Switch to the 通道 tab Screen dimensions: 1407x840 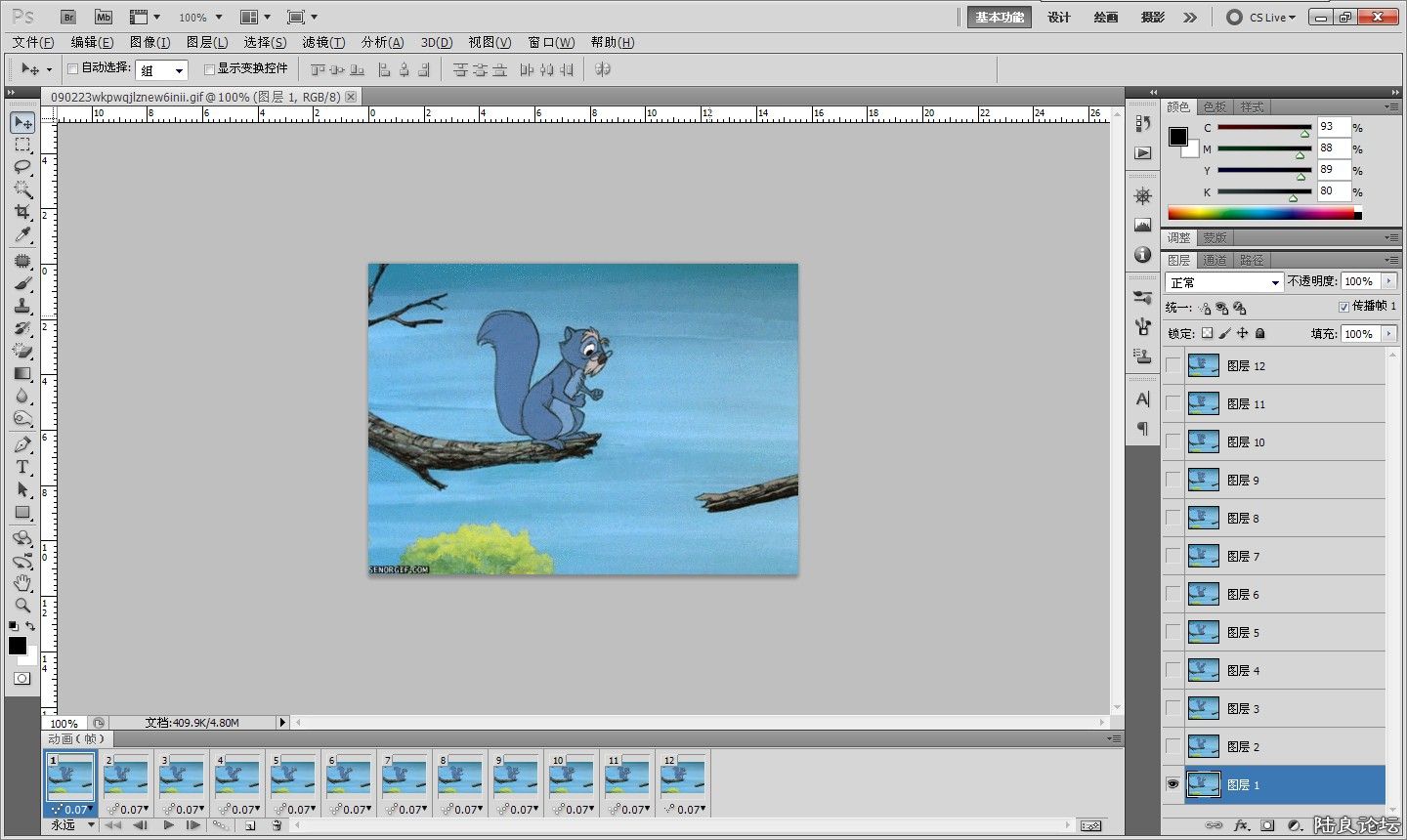point(1215,260)
